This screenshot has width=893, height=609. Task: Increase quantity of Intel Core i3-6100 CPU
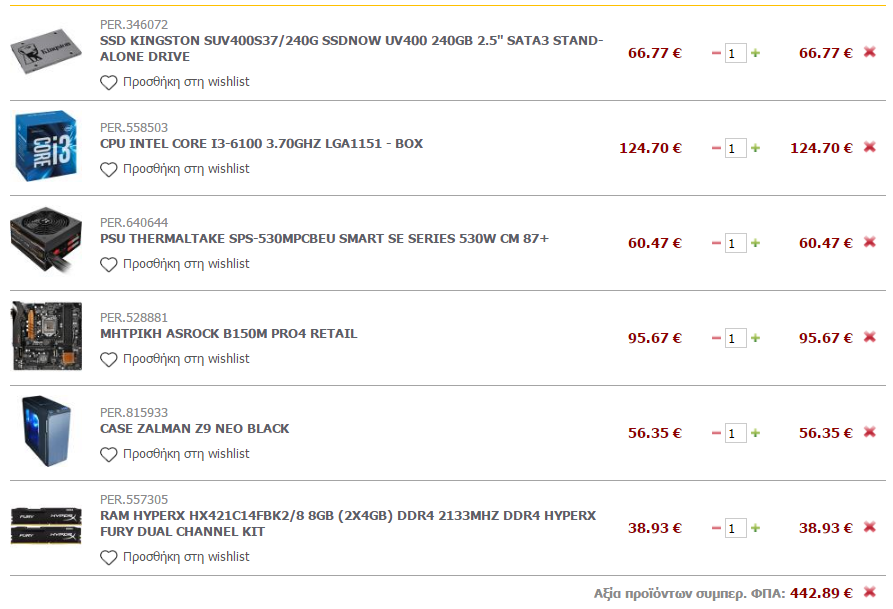tap(755, 148)
